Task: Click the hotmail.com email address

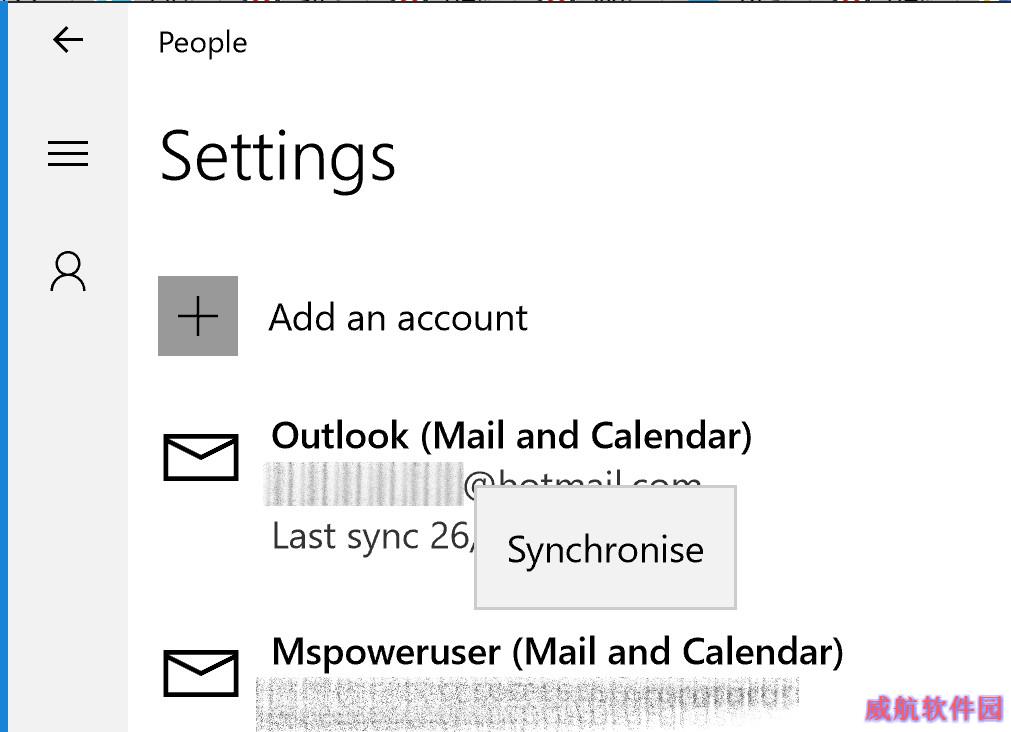Action: coord(582,480)
